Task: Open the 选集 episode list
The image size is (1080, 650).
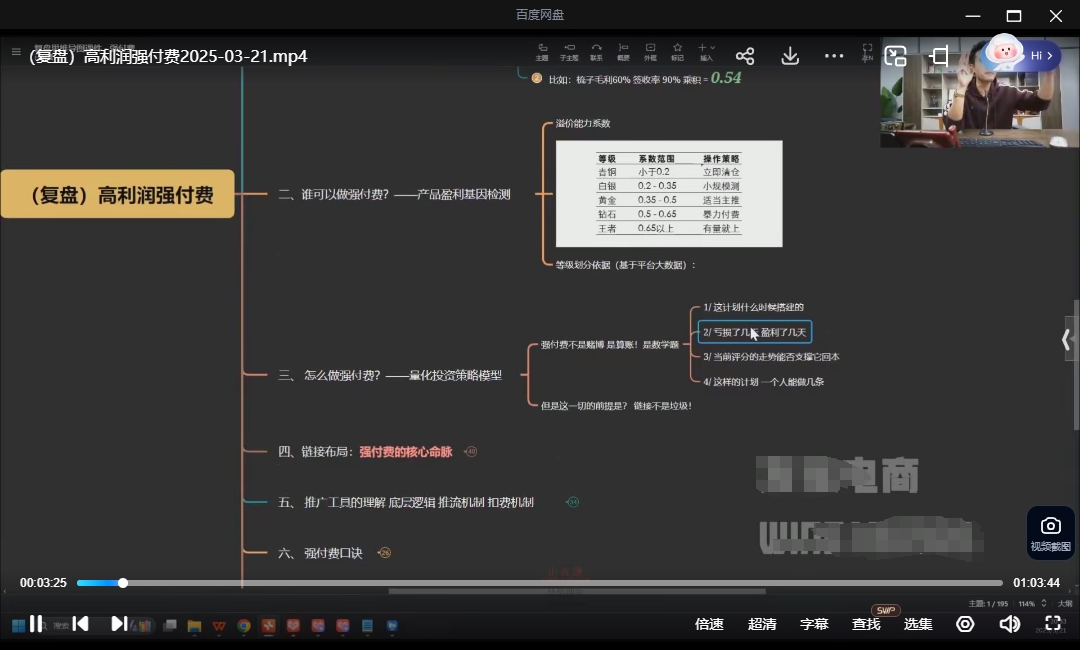Action: pos(918,624)
